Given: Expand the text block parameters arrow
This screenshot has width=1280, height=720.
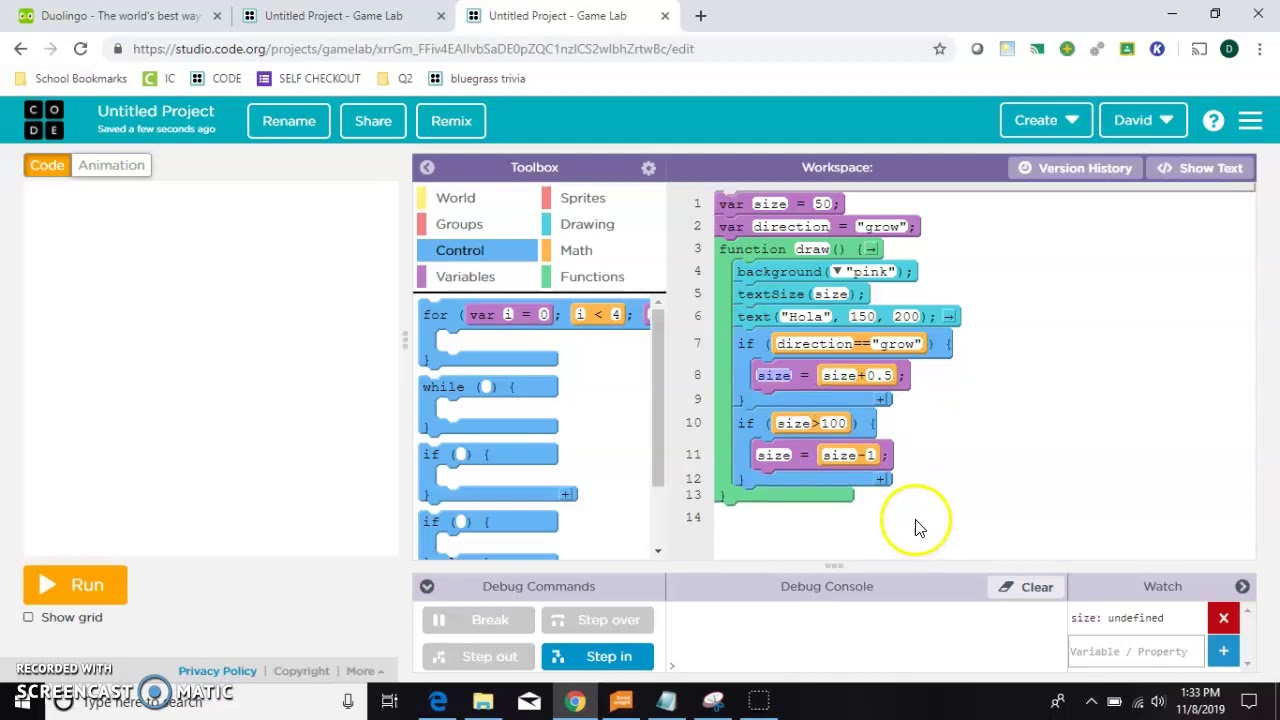Looking at the screenshot, I should 949,317.
